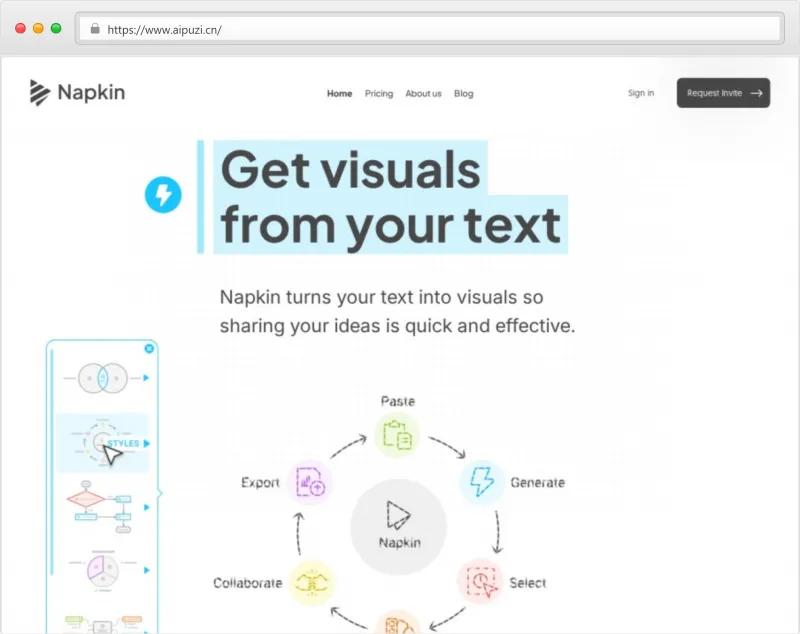
Task: Click the green Paste clipboard icon
Action: coord(397,435)
